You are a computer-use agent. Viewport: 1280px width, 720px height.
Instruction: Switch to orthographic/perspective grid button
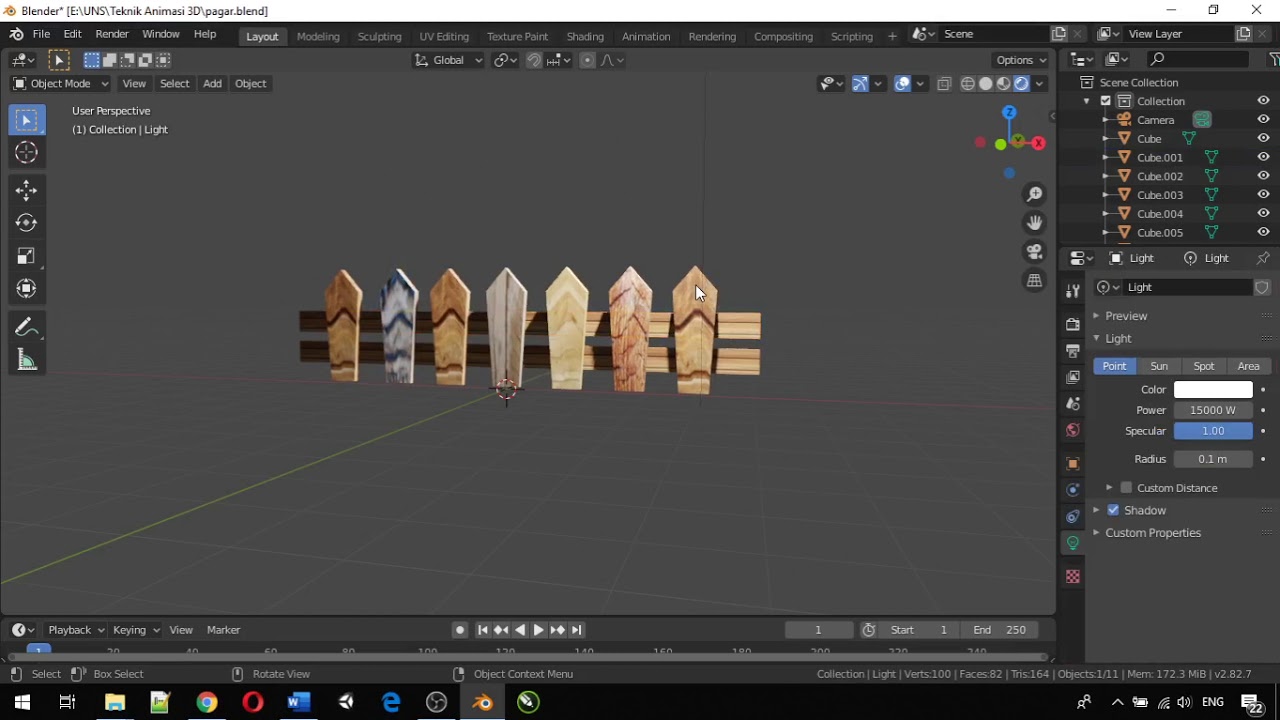tap(1035, 281)
